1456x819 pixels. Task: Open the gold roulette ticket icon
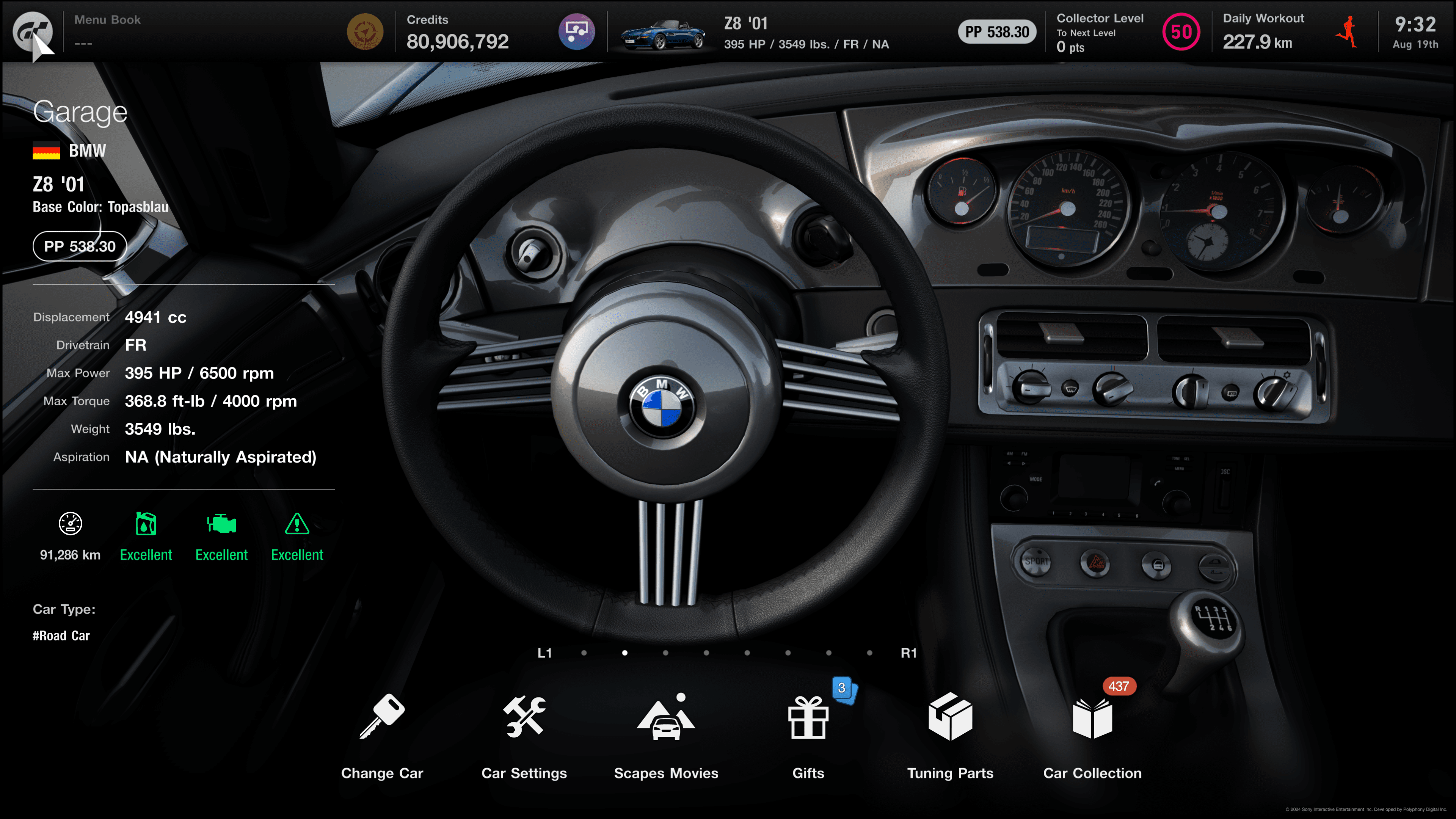coord(364,31)
